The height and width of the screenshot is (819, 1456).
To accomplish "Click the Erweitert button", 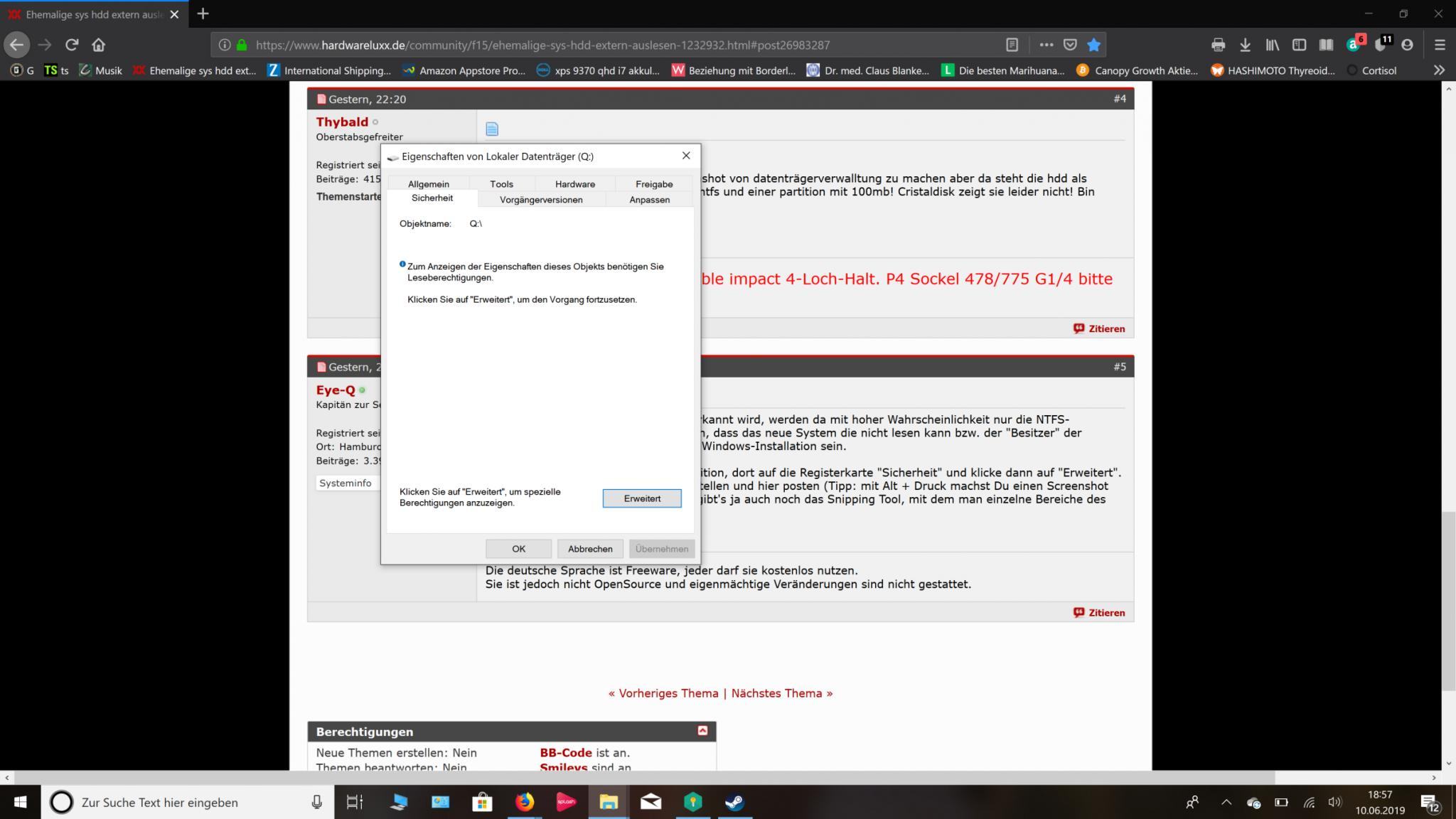I will click(641, 498).
